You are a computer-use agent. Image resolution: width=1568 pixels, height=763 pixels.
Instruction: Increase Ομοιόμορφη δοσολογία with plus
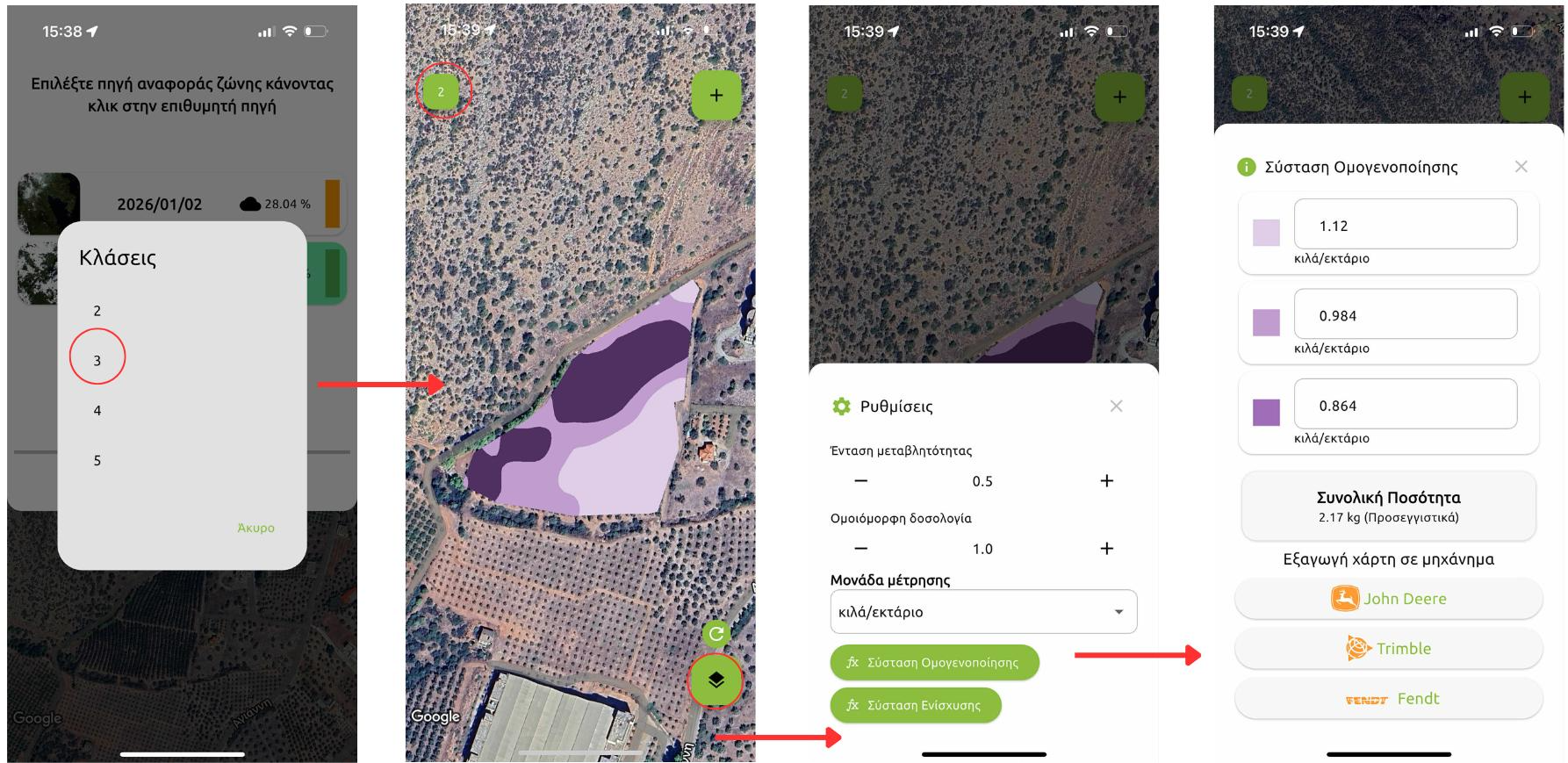point(1107,548)
